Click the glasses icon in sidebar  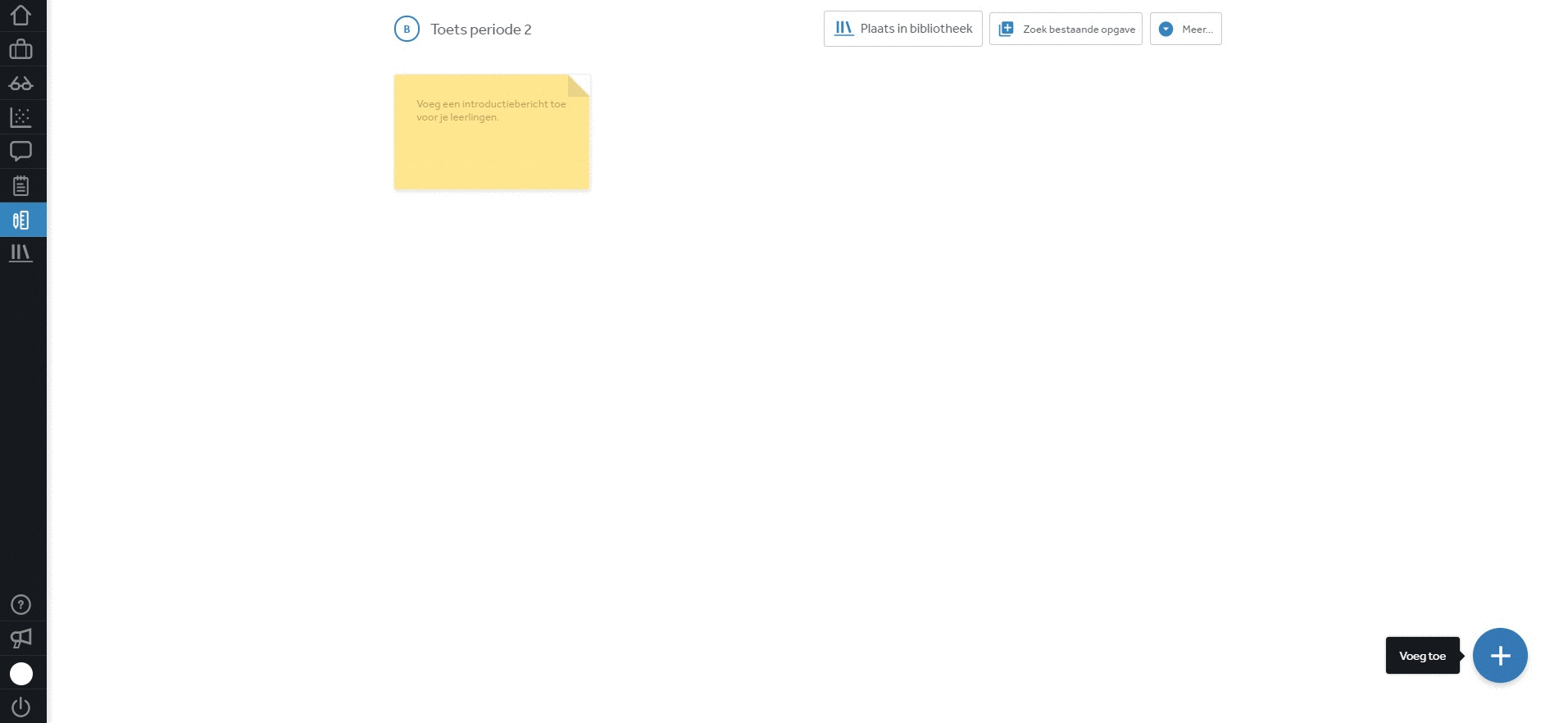point(21,84)
